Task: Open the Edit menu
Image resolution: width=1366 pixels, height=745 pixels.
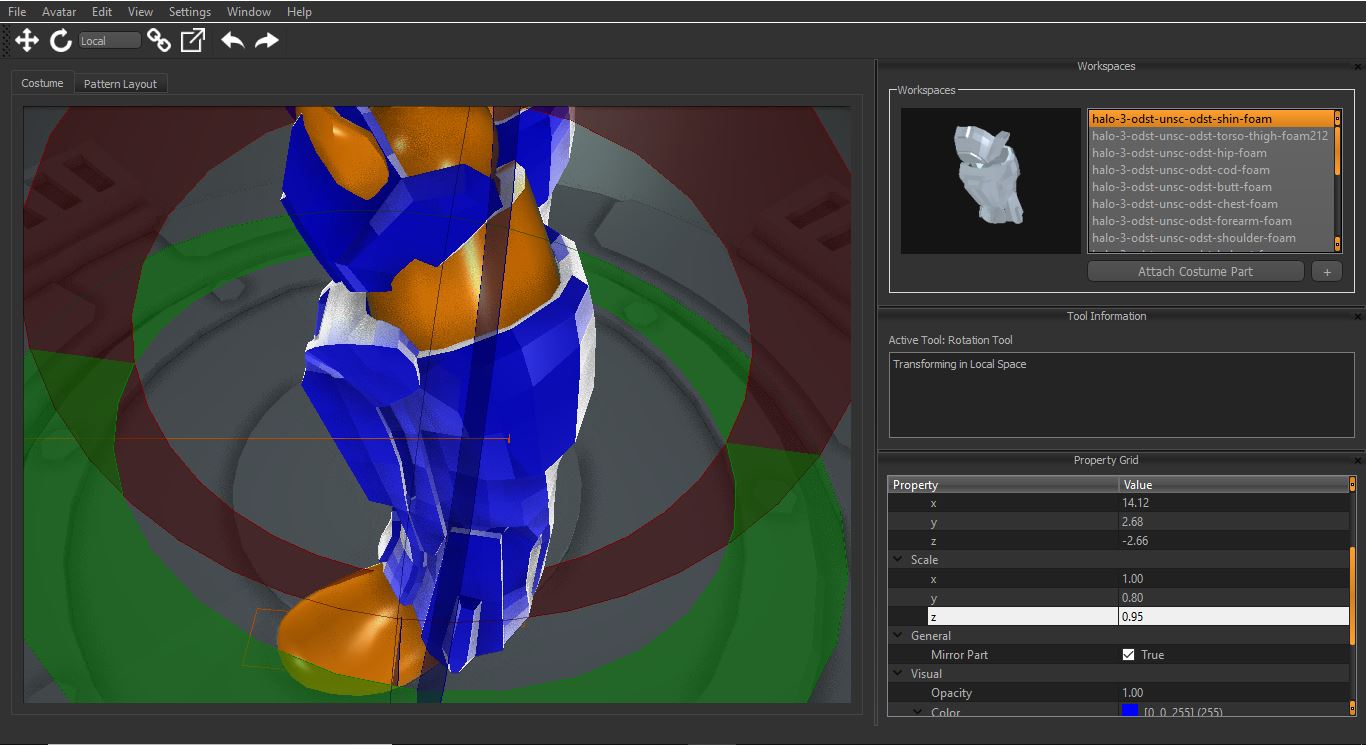Action: tap(102, 12)
